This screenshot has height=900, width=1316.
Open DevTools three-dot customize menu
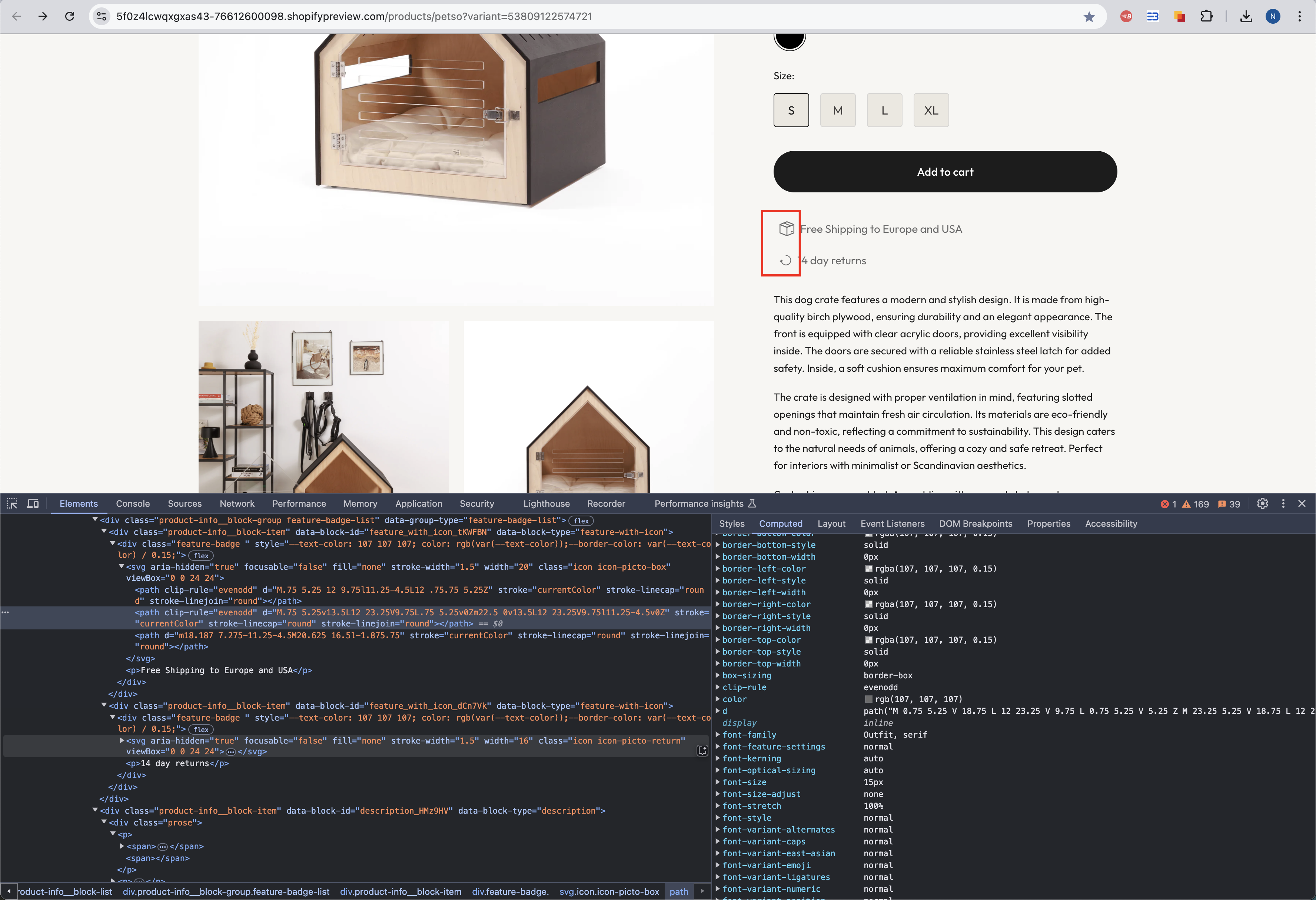1283,503
